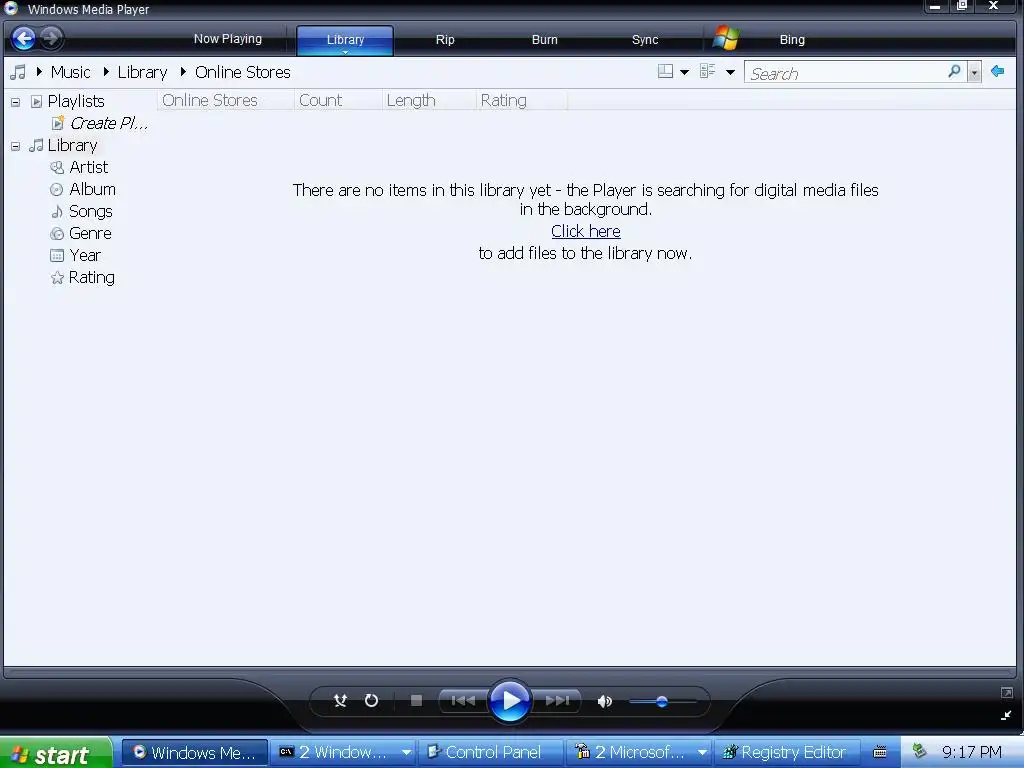The height and width of the screenshot is (768, 1024).
Task: Click the Stop button
Action: coord(416,701)
